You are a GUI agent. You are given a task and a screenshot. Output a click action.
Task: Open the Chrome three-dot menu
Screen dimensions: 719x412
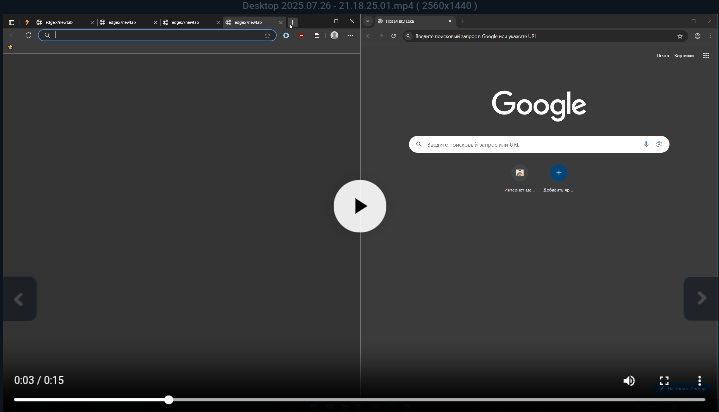(x=711, y=36)
